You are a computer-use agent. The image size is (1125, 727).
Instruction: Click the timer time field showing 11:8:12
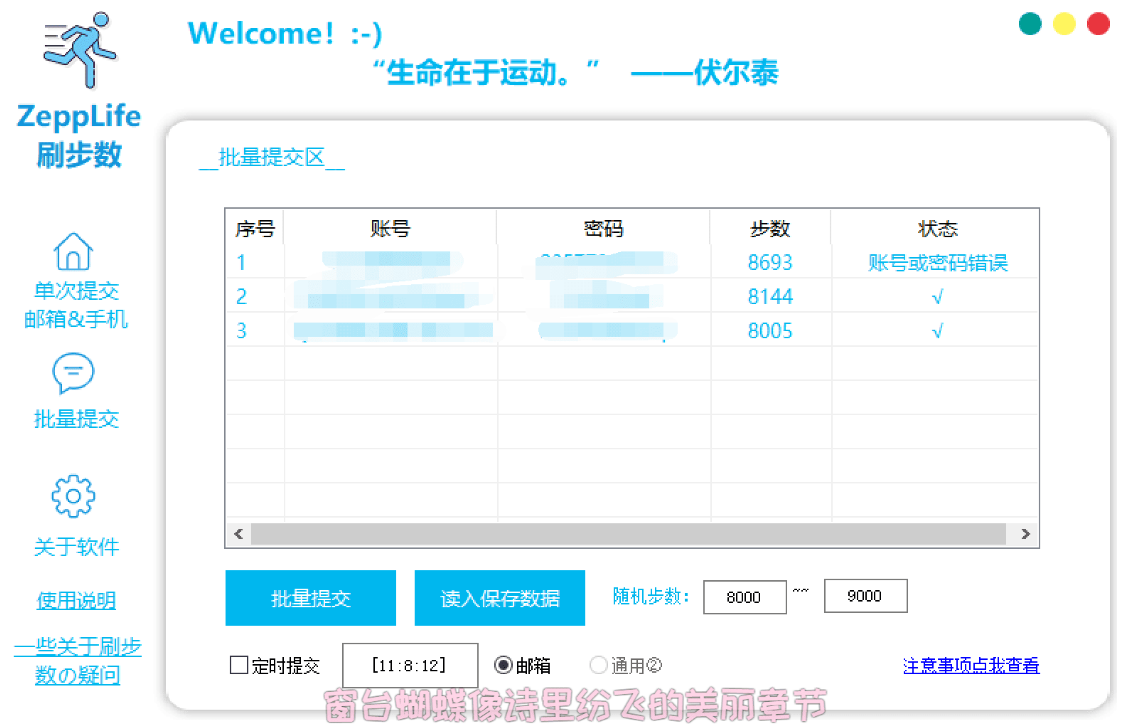coord(410,664)
